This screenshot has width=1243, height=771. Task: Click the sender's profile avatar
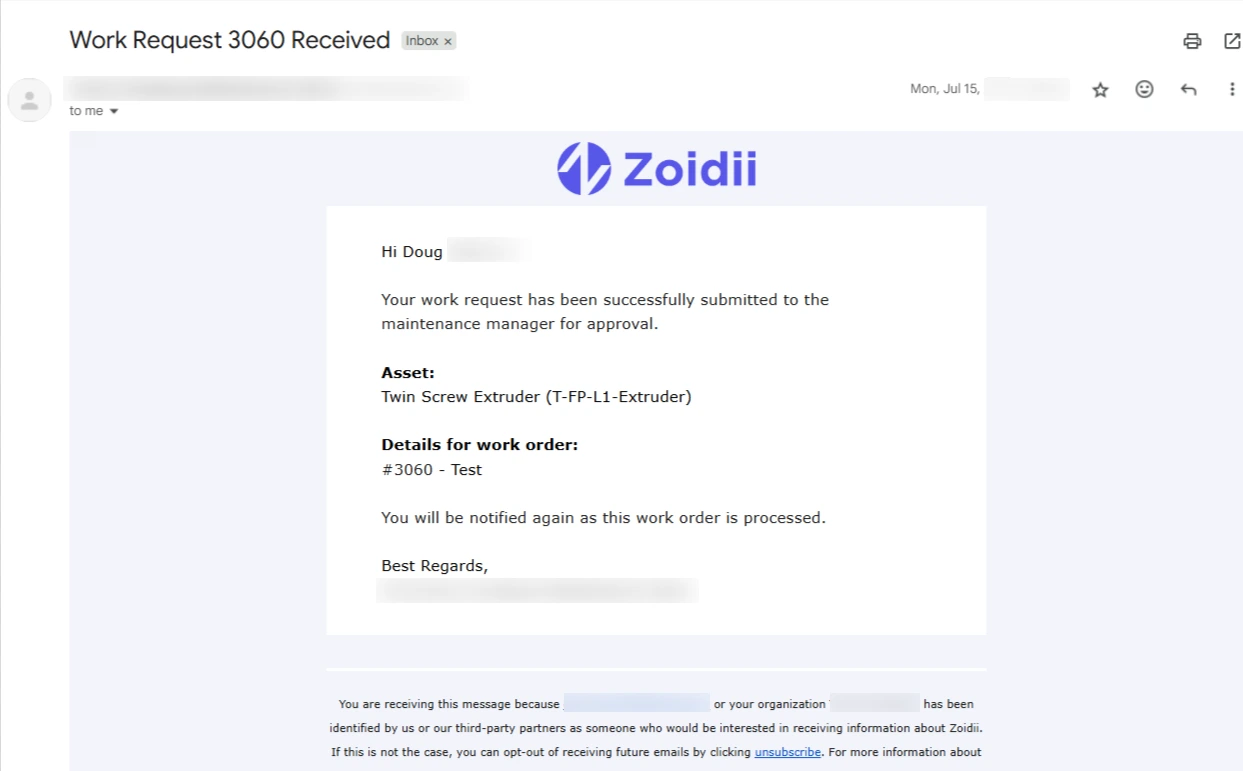coord(29,100)
